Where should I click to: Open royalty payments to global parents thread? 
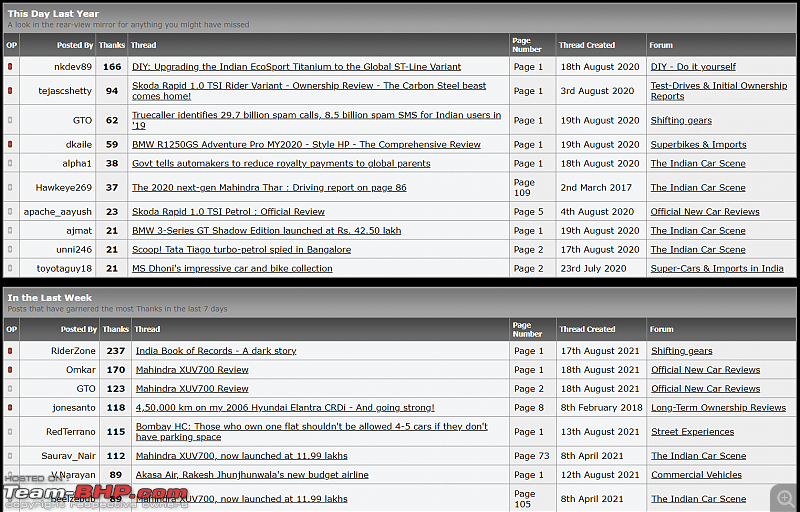[281, 163]
